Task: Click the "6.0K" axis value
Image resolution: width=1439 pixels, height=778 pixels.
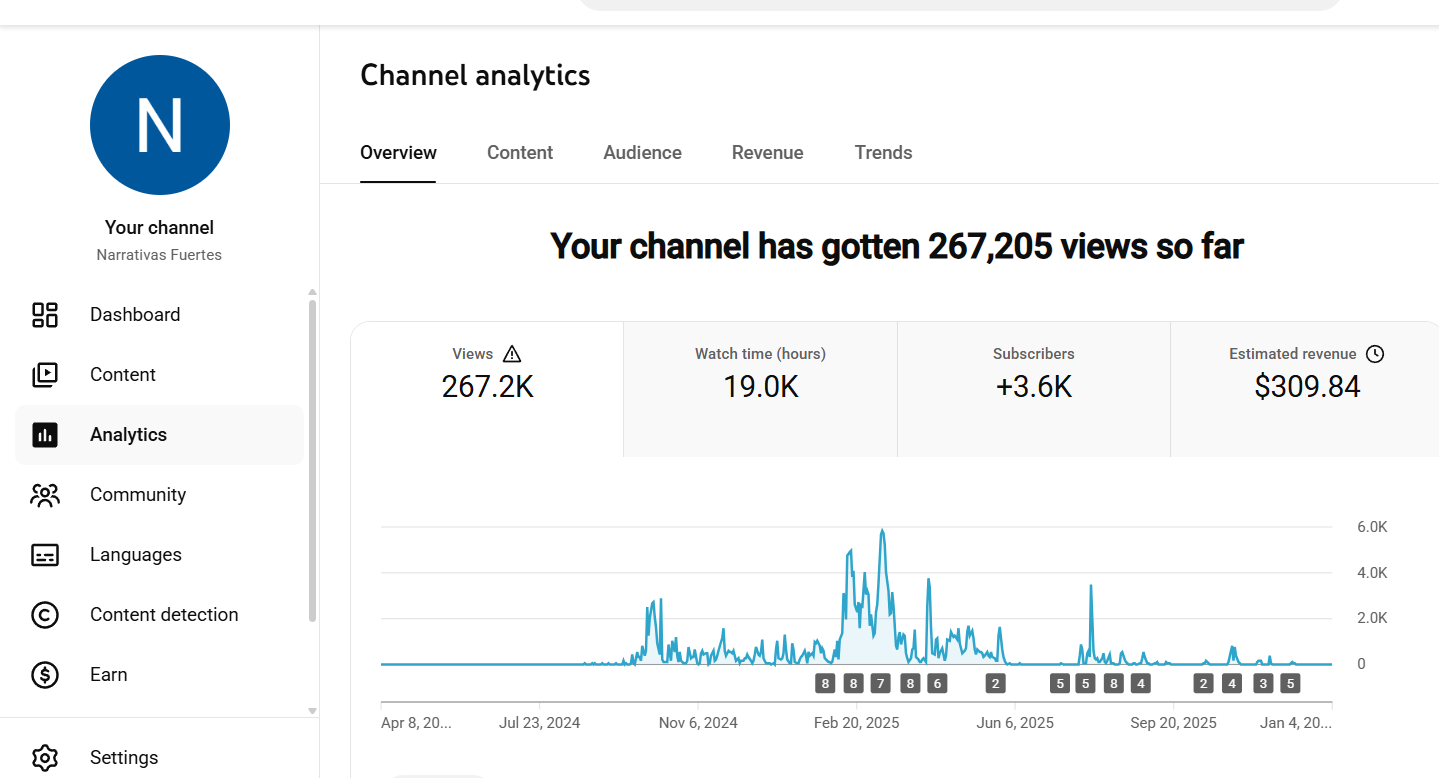Action: 1372,527
